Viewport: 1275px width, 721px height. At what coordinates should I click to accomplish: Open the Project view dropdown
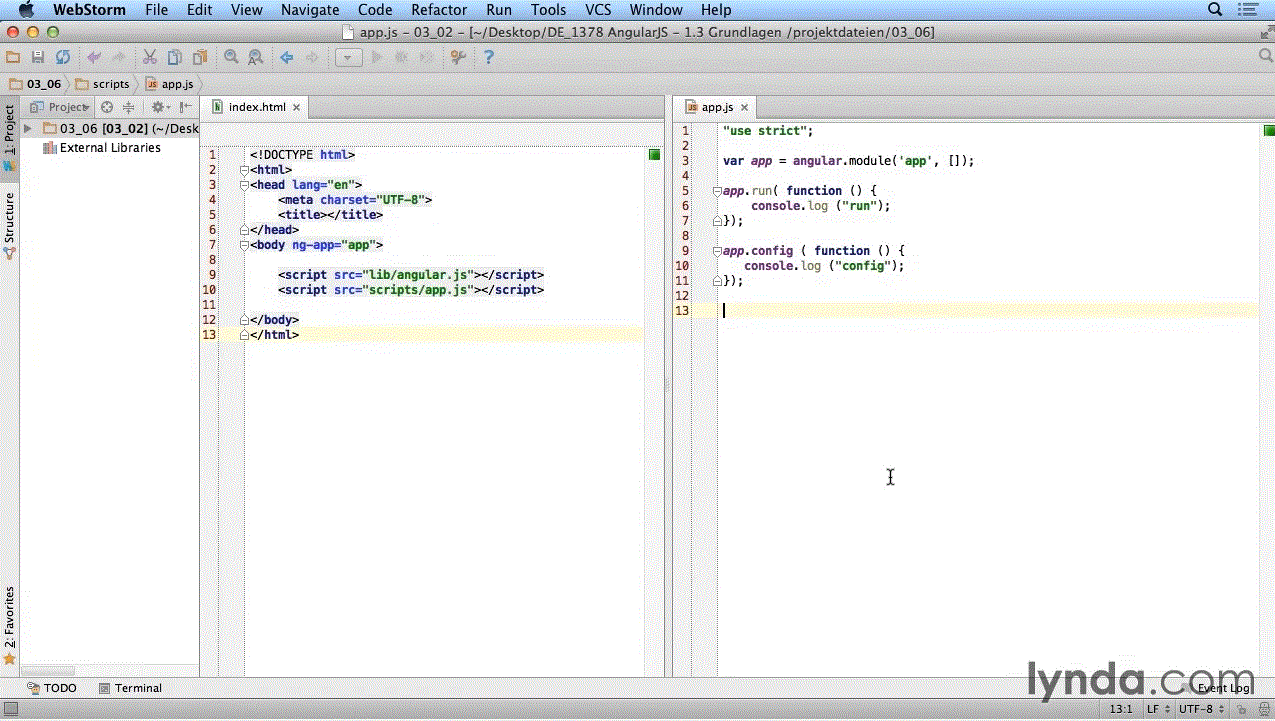click(x=59, y=107)
